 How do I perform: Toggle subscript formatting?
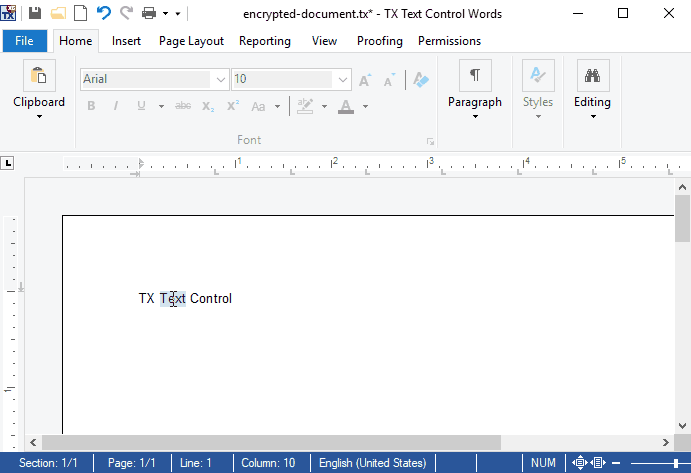tap(208, 106)
